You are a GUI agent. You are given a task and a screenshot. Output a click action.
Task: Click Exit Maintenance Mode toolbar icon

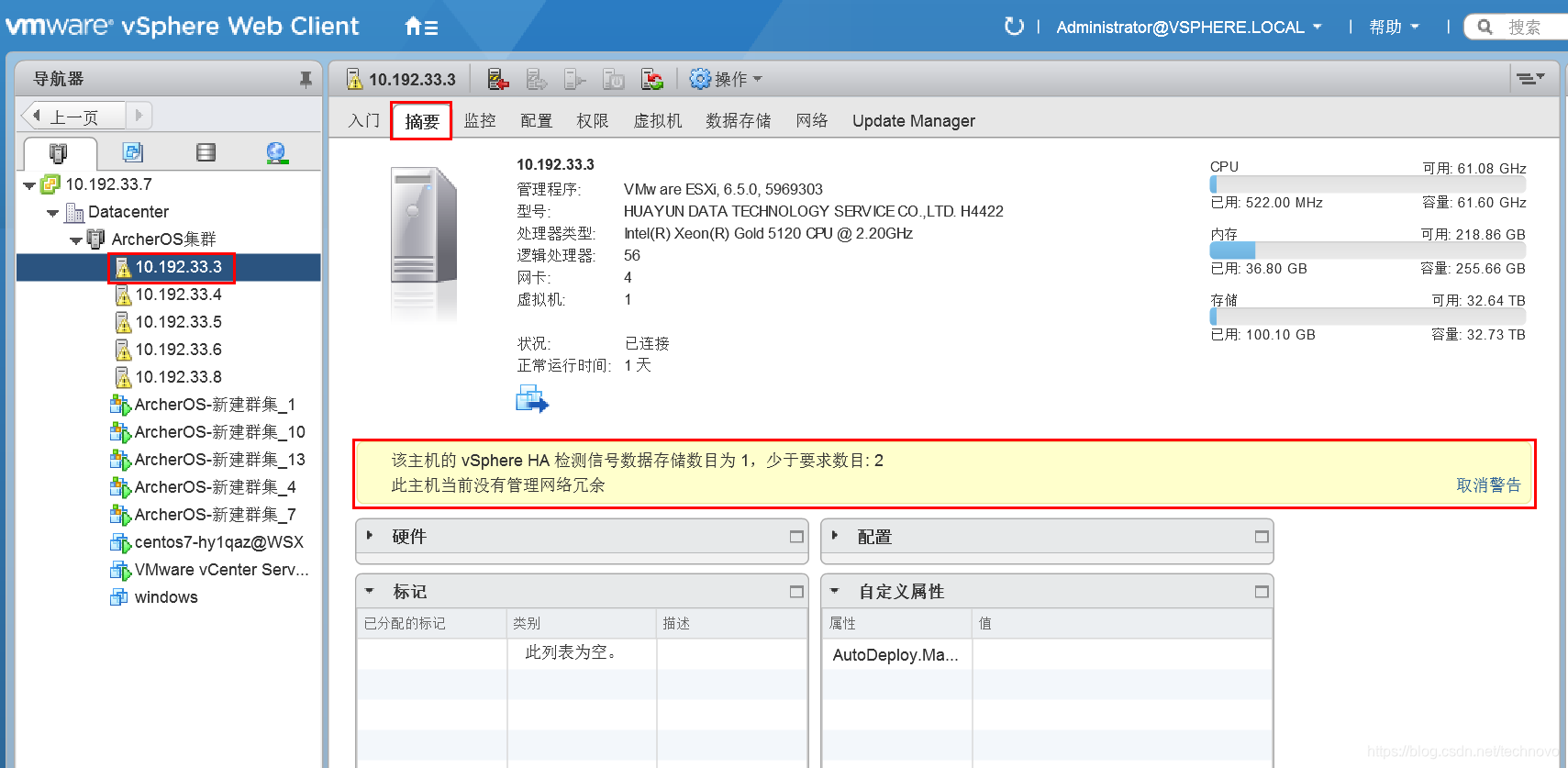[537, 80]
